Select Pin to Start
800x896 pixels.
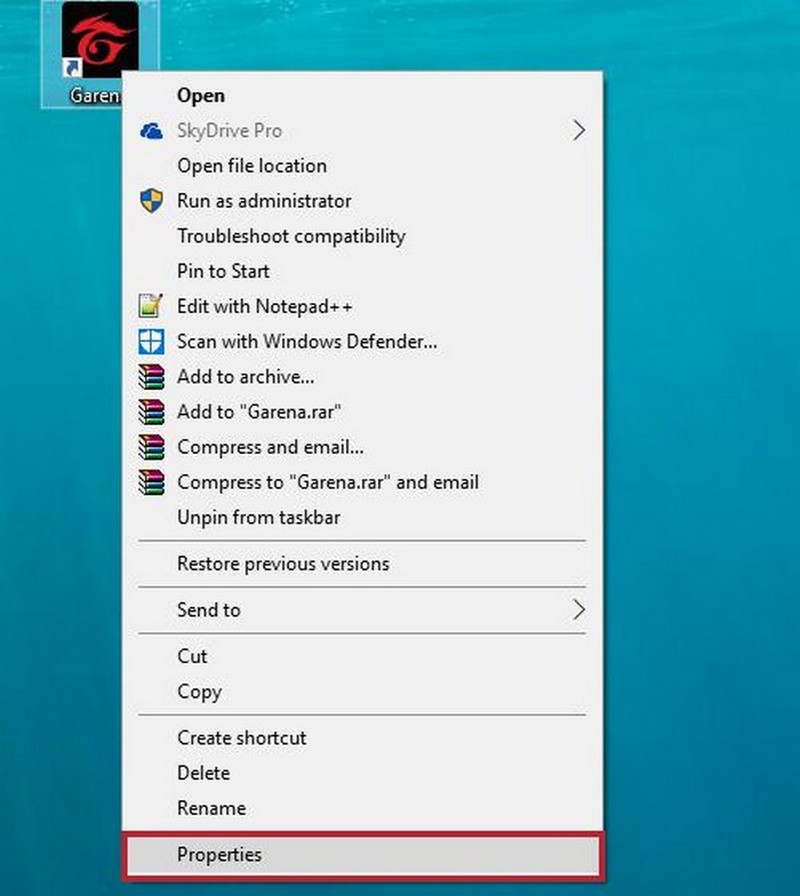pos(362,271)
